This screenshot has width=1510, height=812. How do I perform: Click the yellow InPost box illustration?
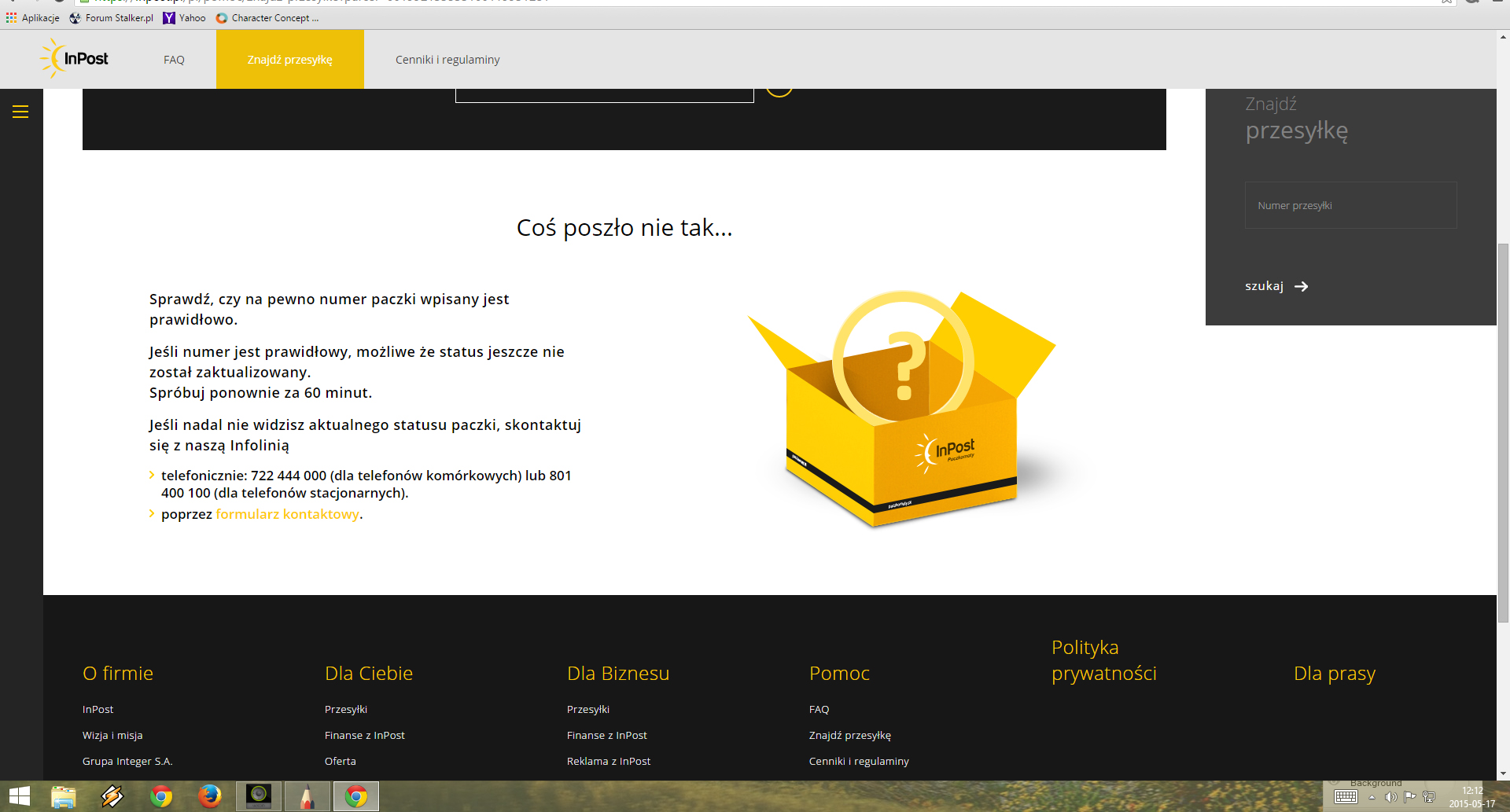pos(902,409)
